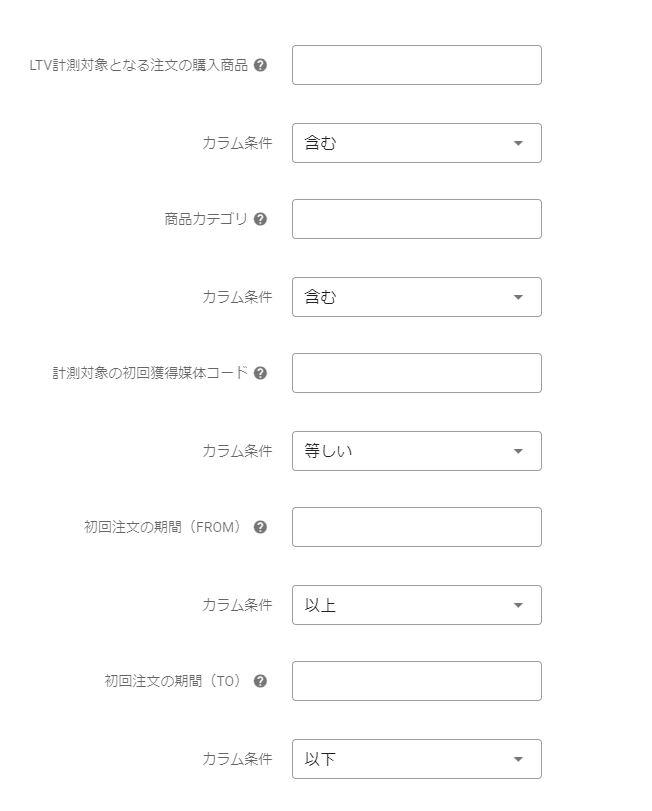Show help for 初回注文の期間（FROM）

point(260,527)
